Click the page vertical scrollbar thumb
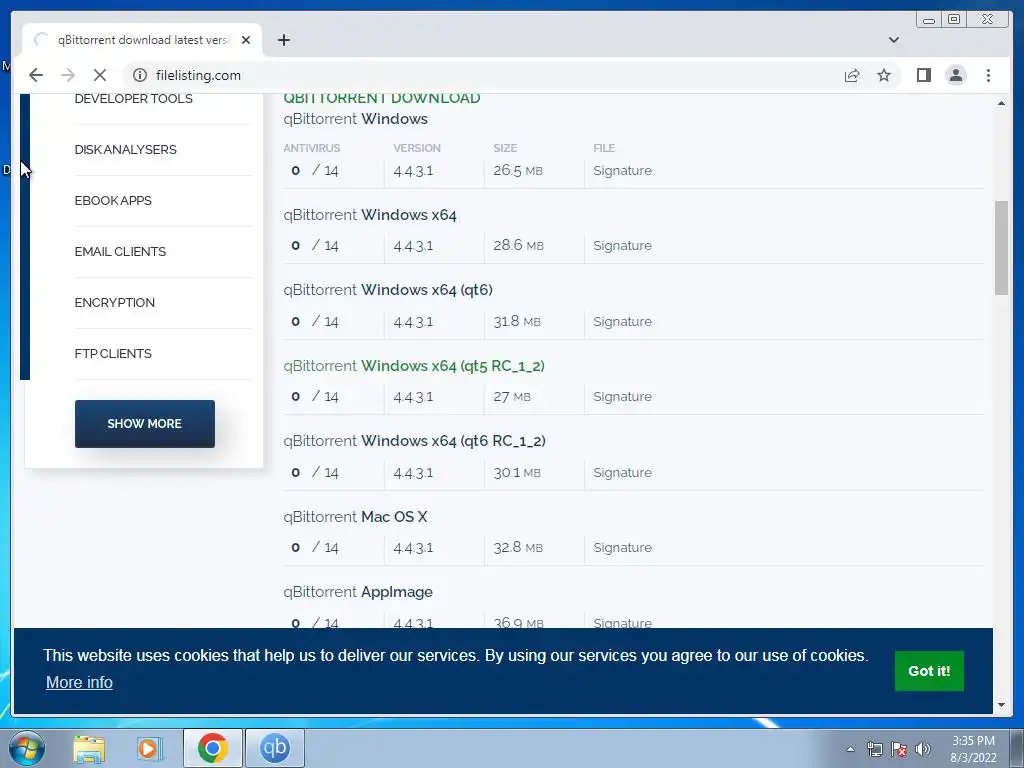The height and width of the screenshot is (768, 1024). point(1001,248)
